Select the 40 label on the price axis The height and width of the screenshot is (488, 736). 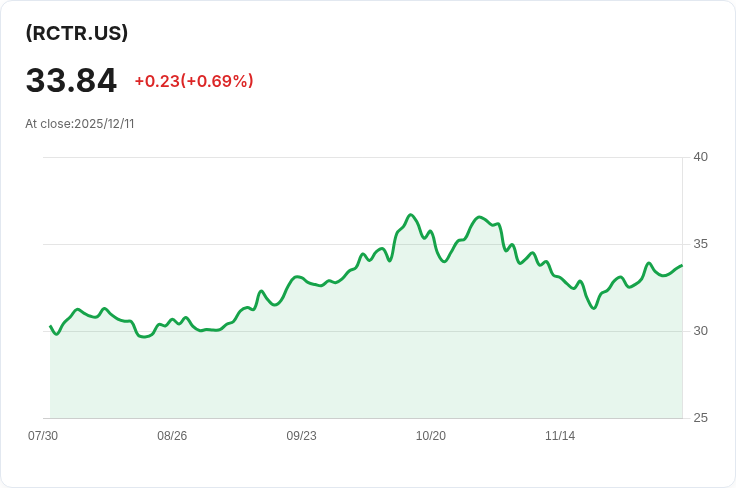[x=700, y=157]
